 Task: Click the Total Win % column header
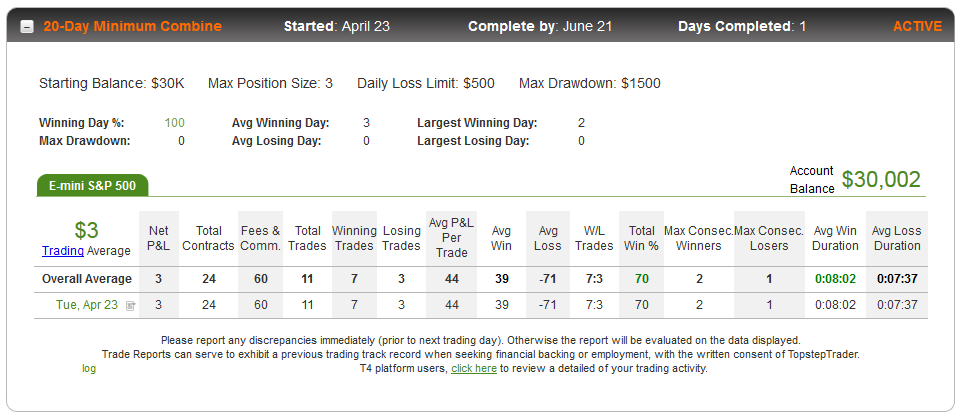[x=641, y=238]
